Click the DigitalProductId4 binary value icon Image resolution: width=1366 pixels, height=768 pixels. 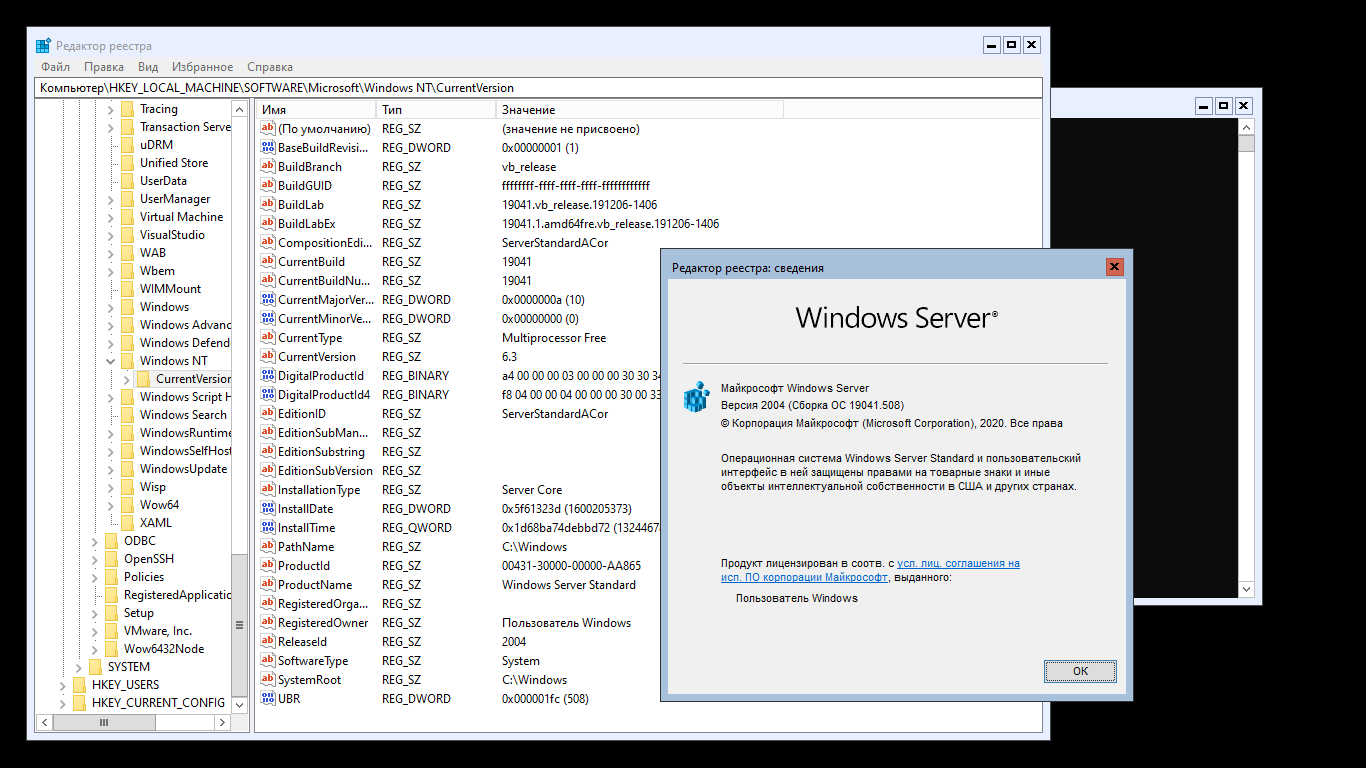point(267,395)
